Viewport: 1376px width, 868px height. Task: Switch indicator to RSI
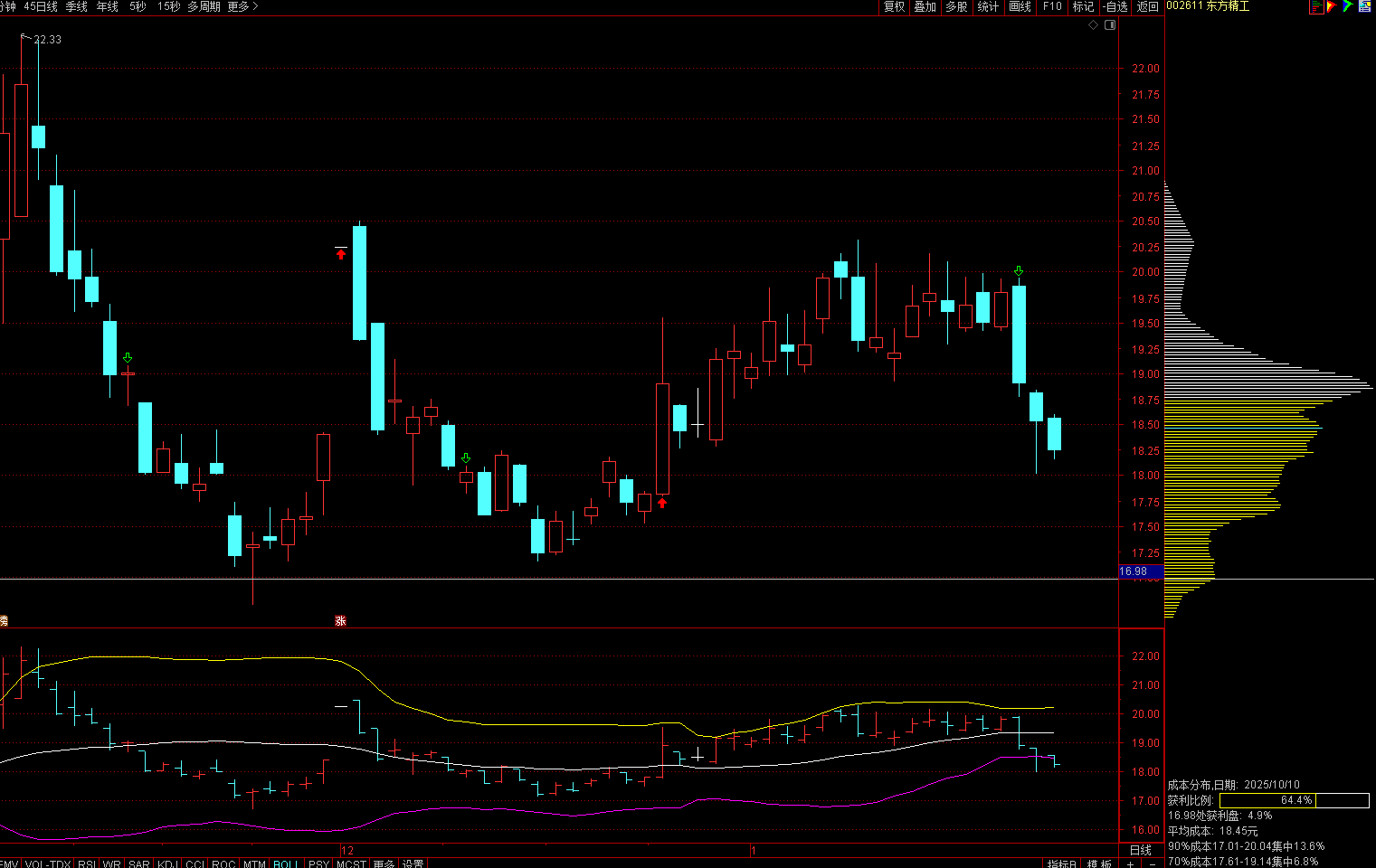pos(87,863)
